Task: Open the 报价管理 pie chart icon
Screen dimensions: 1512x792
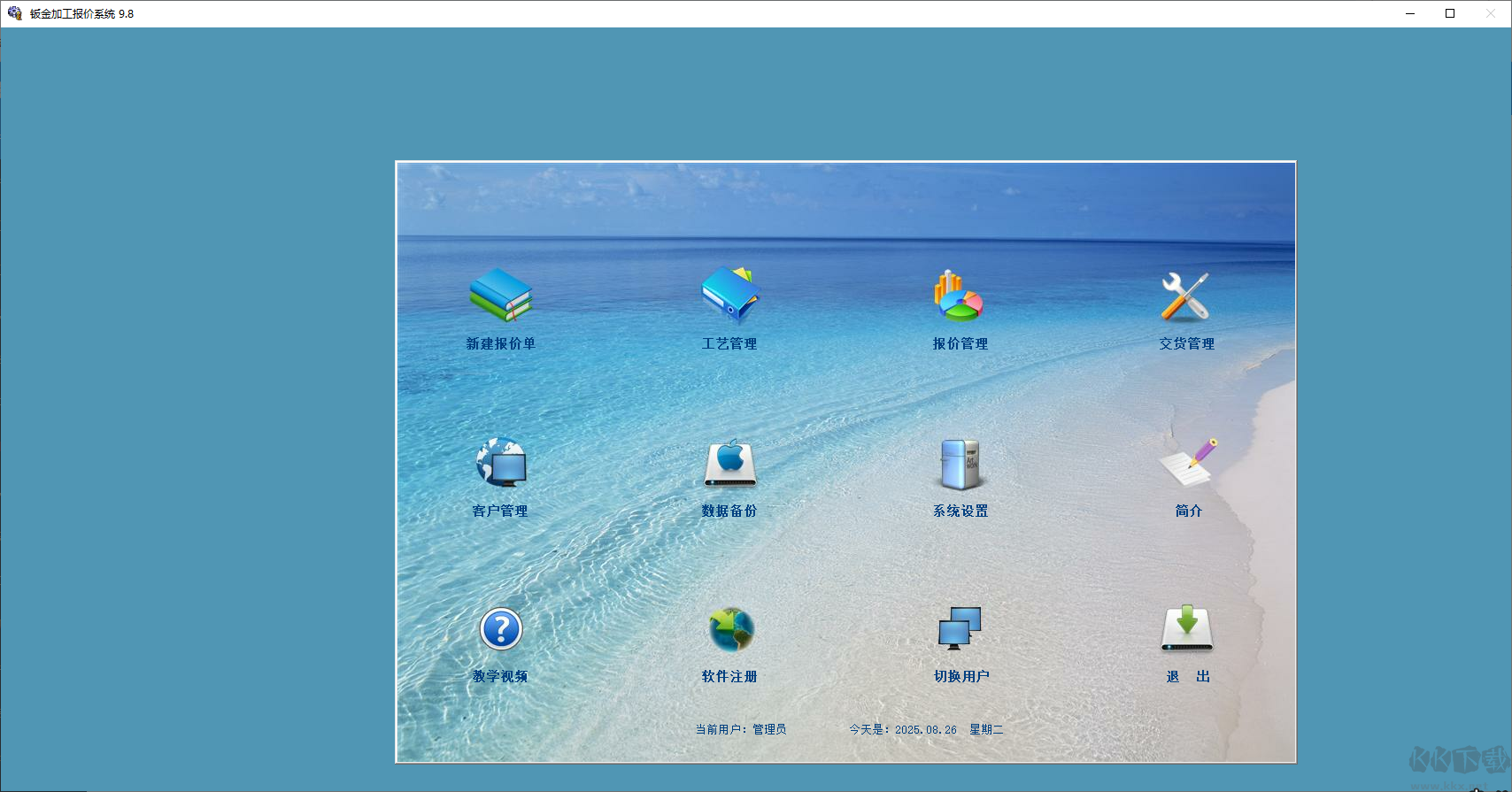Action: click(959, 296)
